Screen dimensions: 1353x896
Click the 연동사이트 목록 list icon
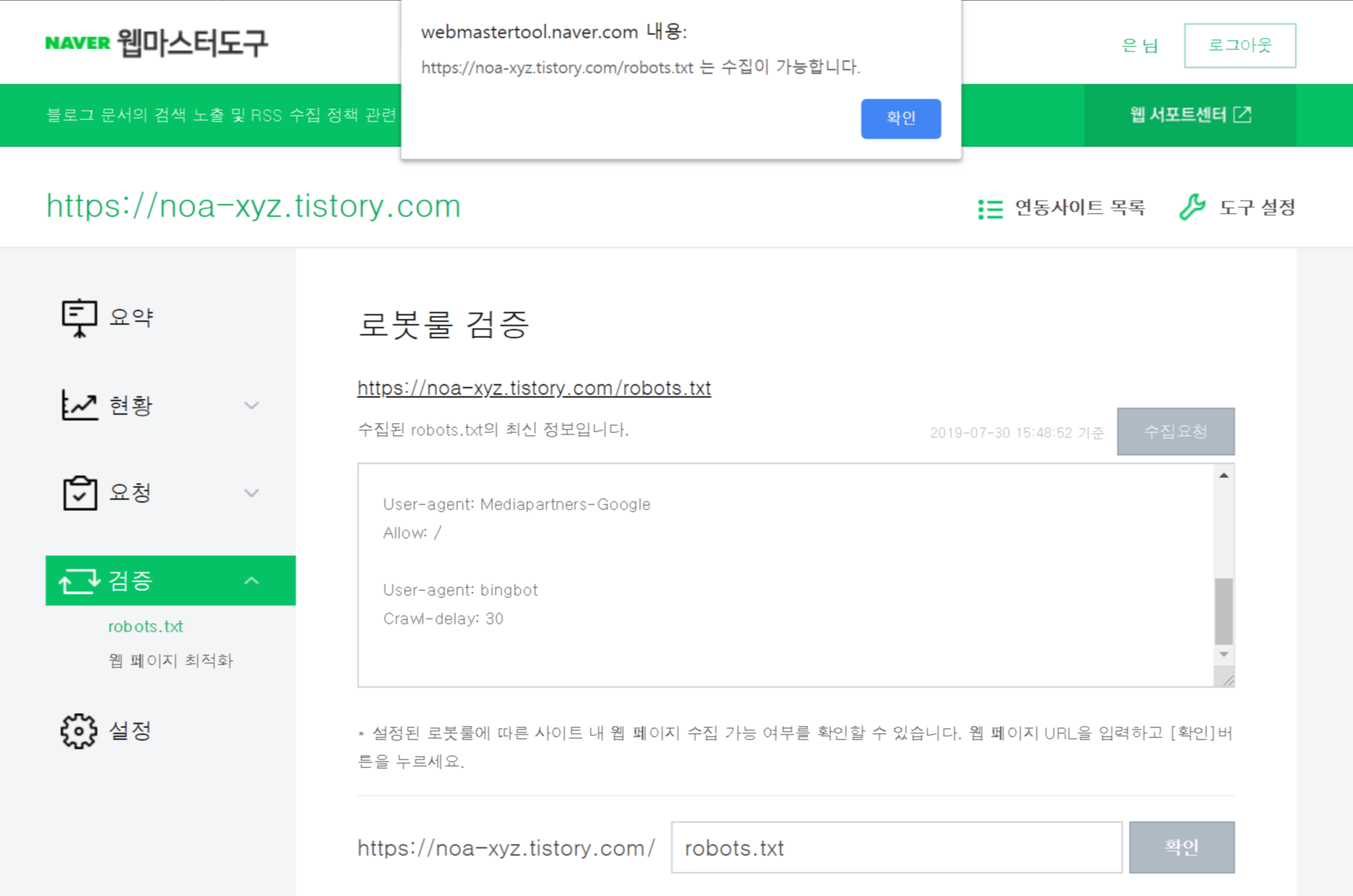(990, 209)
